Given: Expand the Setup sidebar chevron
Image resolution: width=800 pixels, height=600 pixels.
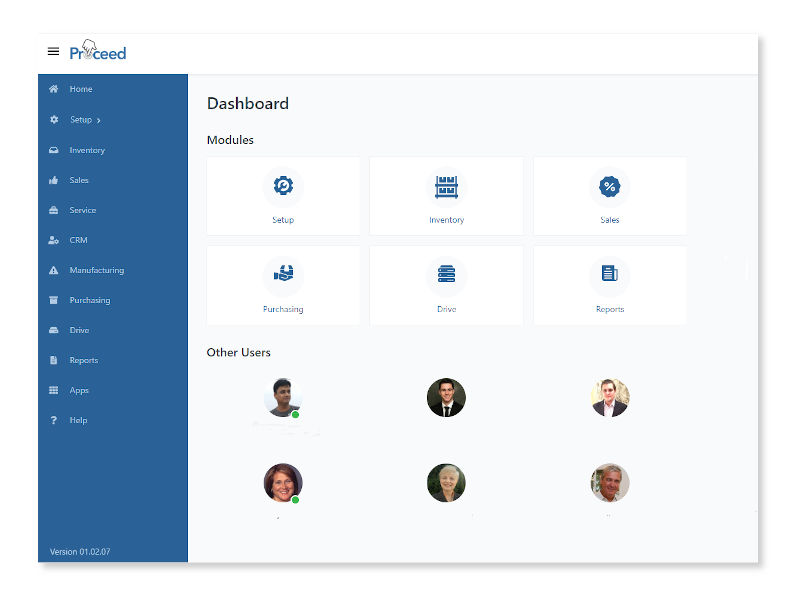Looking at the screenshot, I should [x=98, y=120].
